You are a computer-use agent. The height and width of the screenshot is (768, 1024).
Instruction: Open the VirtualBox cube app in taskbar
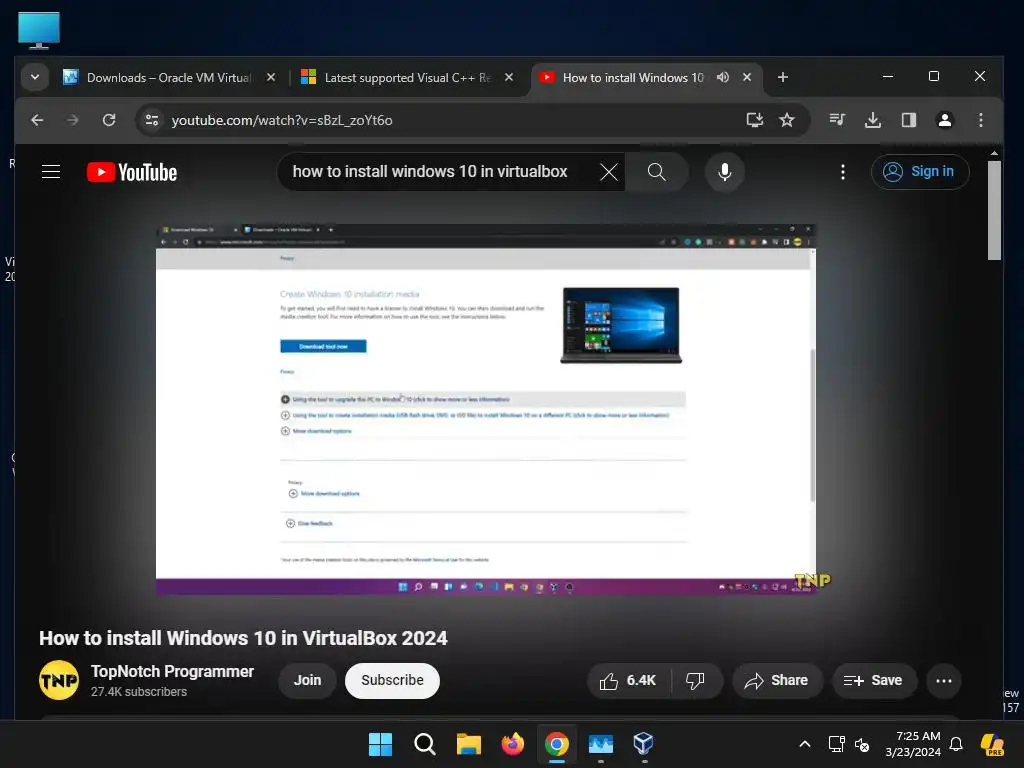[x=644, y=744]
